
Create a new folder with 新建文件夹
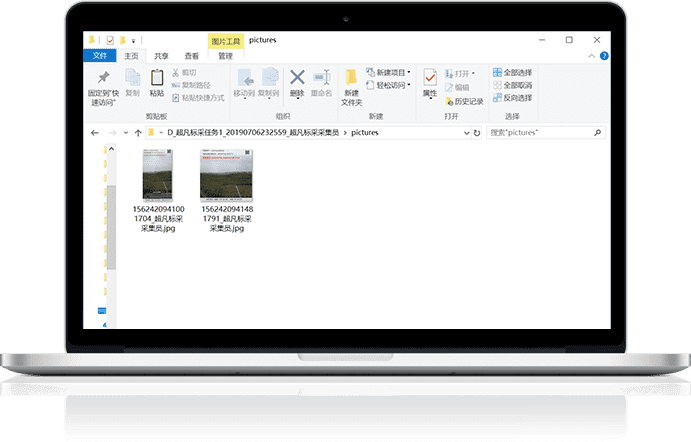(x=351, y=87)
